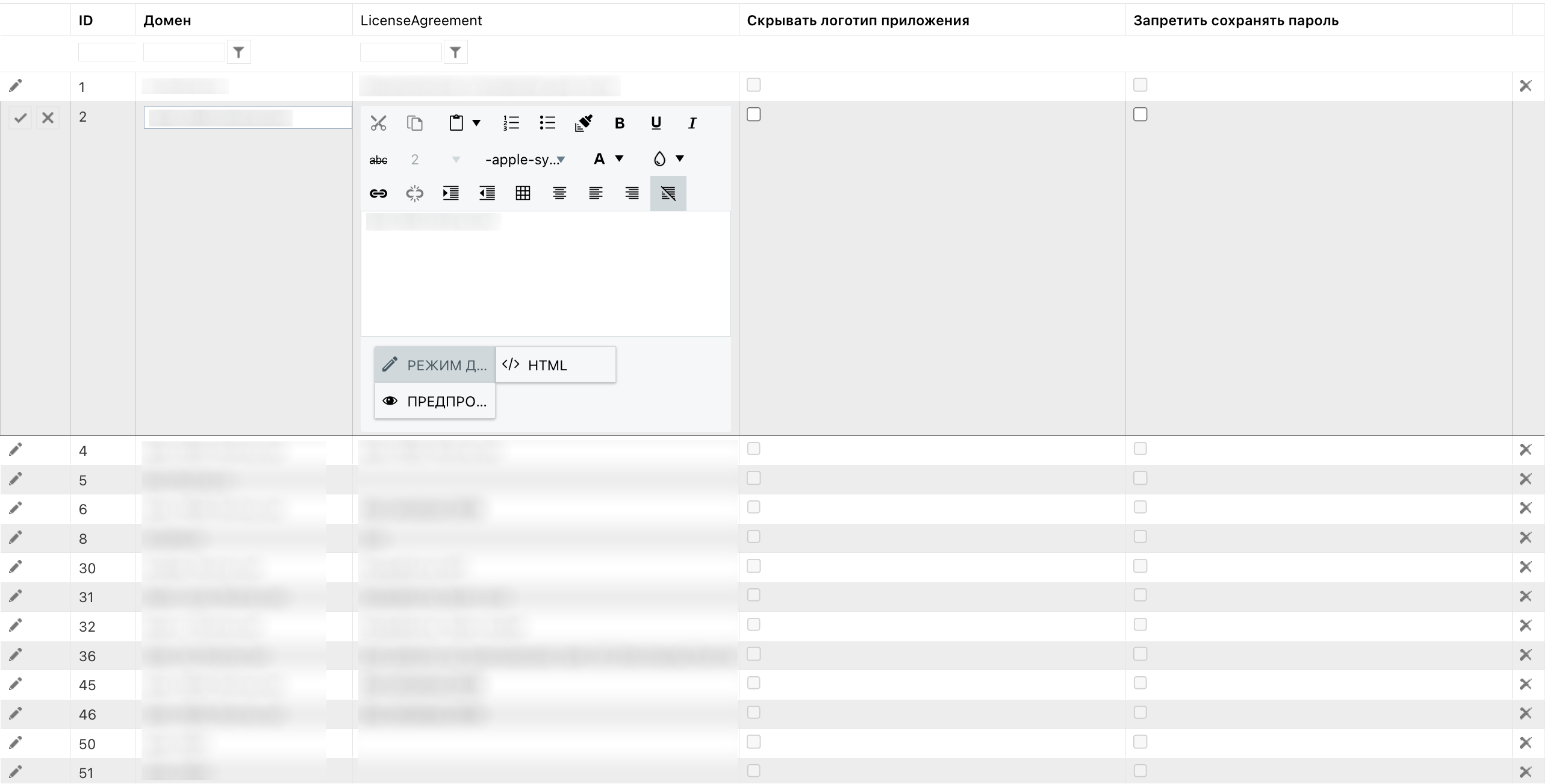
Task: Toggle hide app logo checkbox in row 1
Action: pos(754,85)
